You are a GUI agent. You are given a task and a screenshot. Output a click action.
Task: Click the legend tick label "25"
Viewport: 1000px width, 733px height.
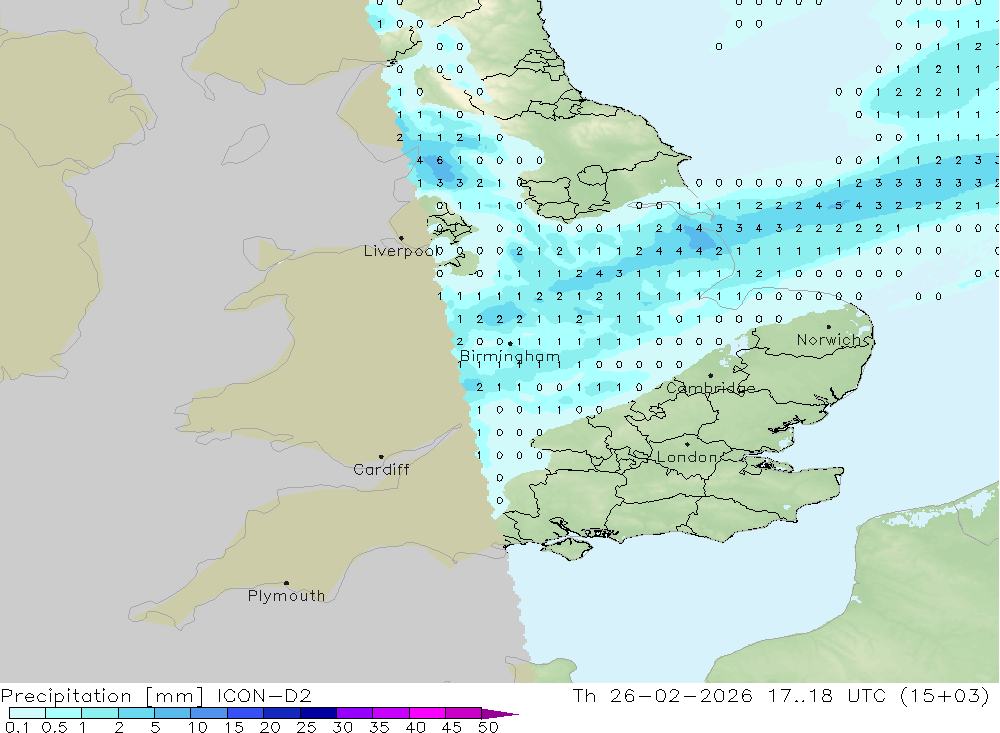pos(306,727)
